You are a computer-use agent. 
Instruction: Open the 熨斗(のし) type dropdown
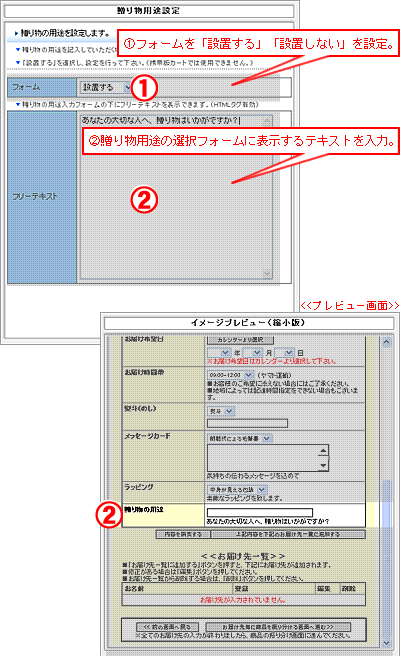pos(221,411)
